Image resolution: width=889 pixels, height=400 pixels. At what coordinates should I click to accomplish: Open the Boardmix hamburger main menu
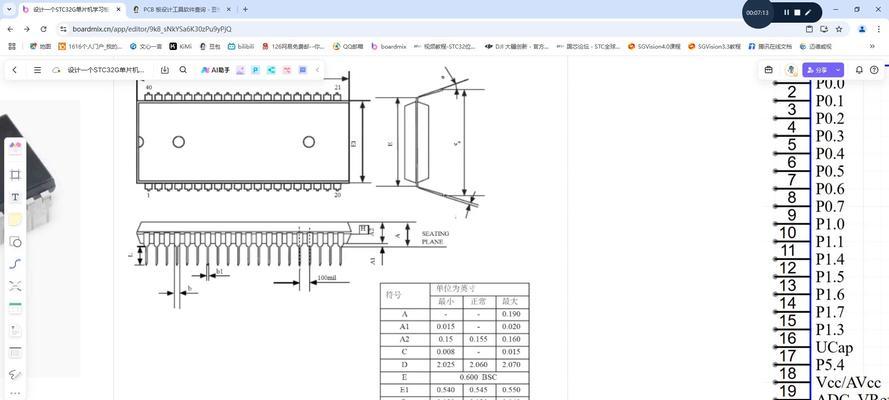pos(37,70)
